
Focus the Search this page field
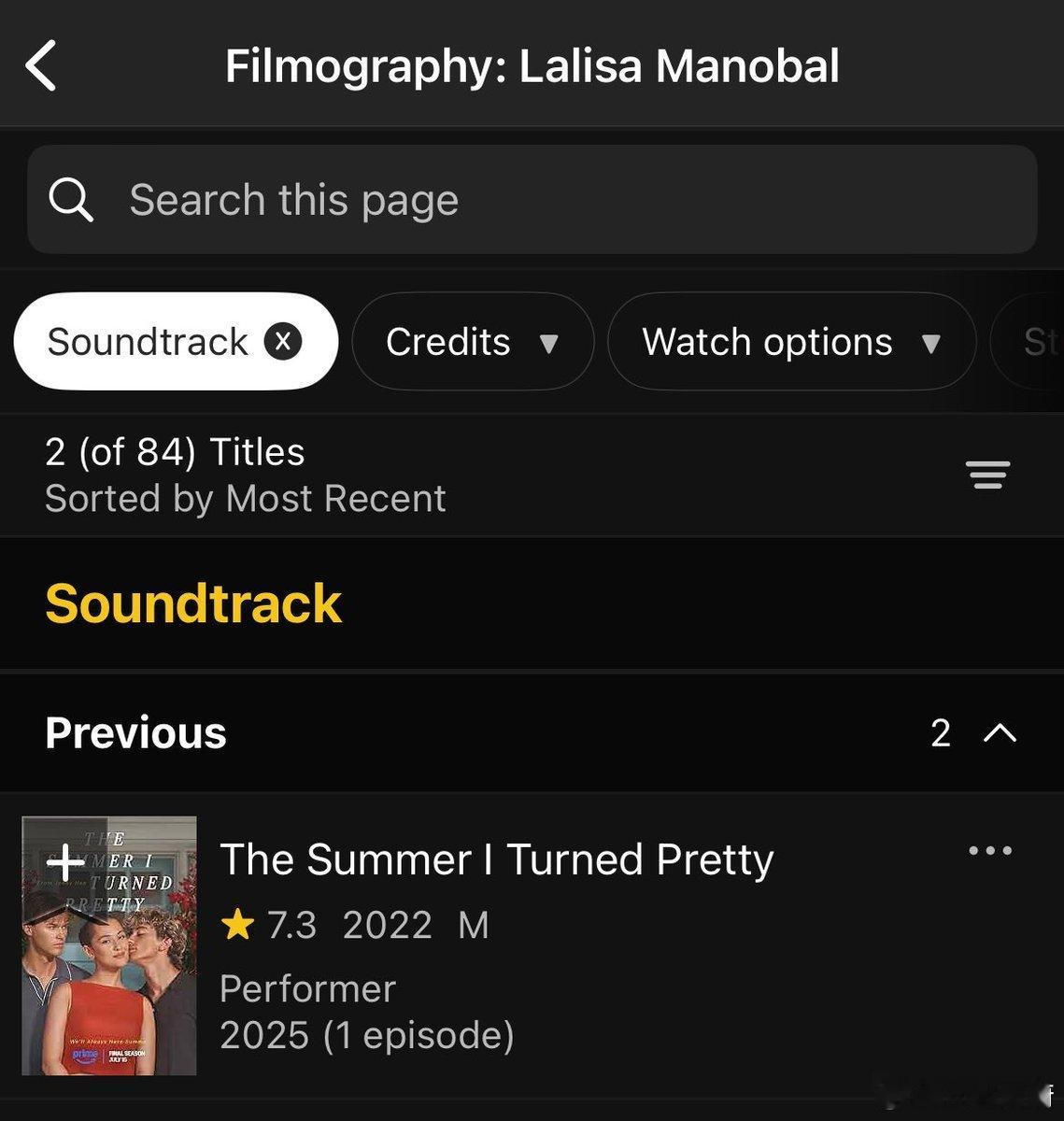[532, 199]
